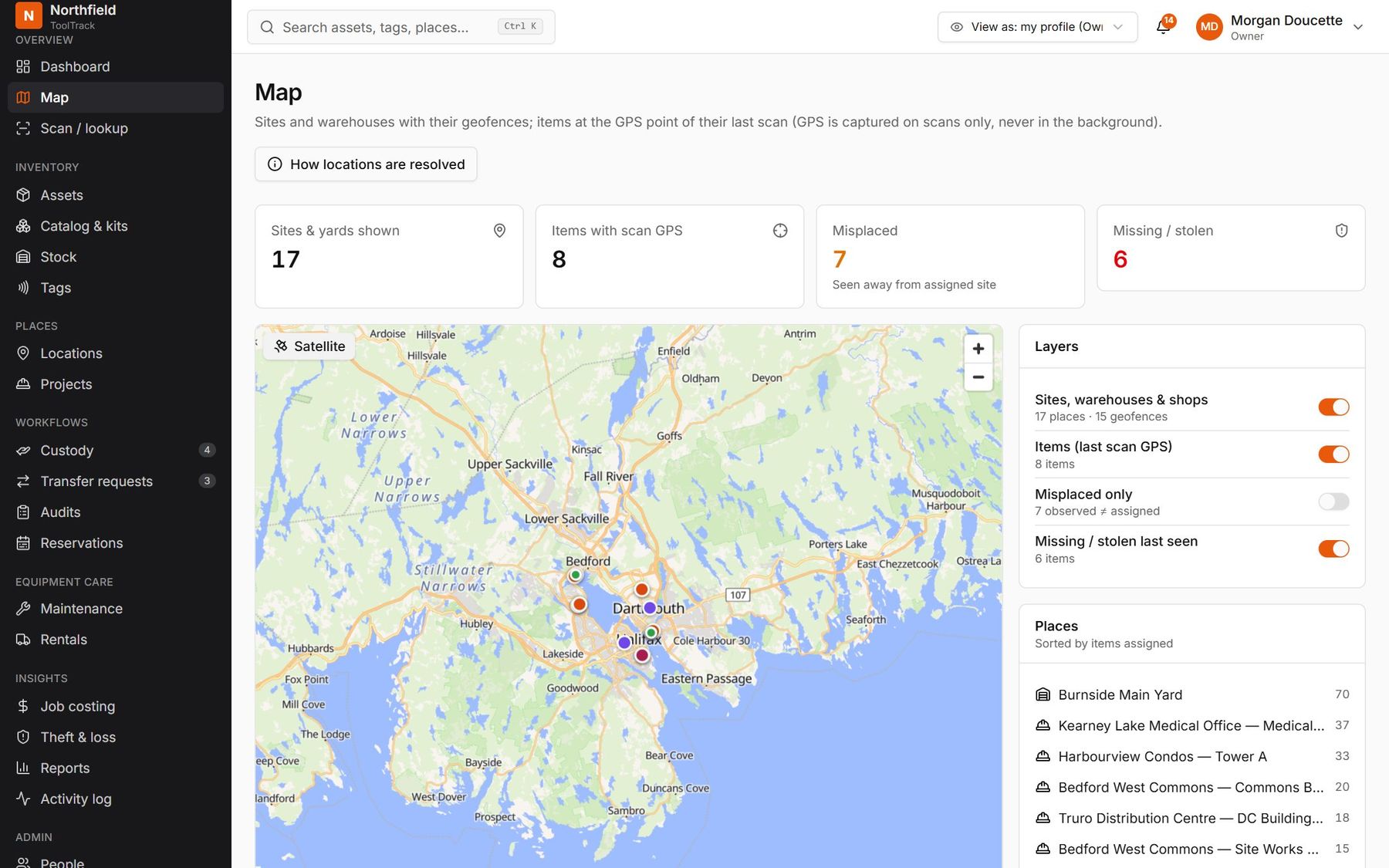Open How locations are resolved
Viewport: 1389px width, 868px height.
(x=366, y=164)
